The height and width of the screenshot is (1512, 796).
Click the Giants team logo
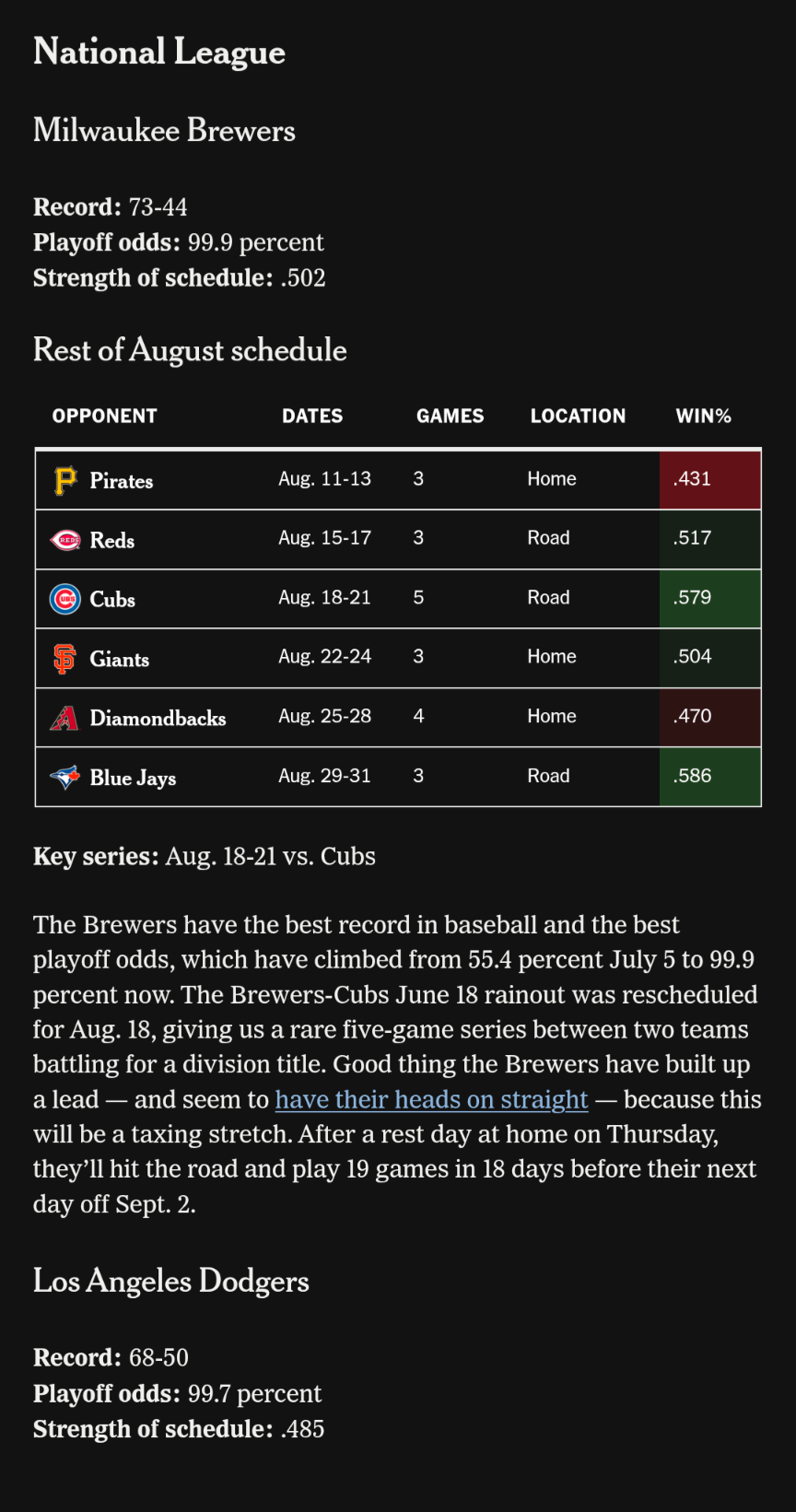coord(64,659)
